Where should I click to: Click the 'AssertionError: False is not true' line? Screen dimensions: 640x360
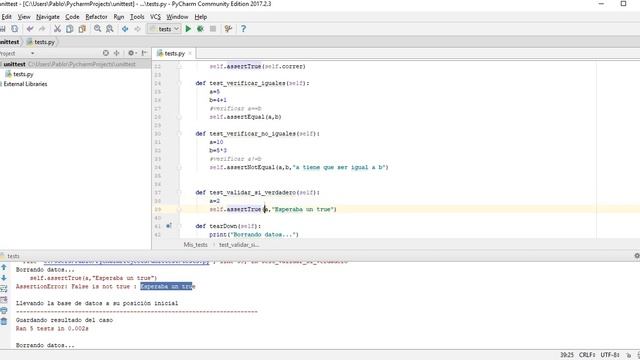coord(105,287)
